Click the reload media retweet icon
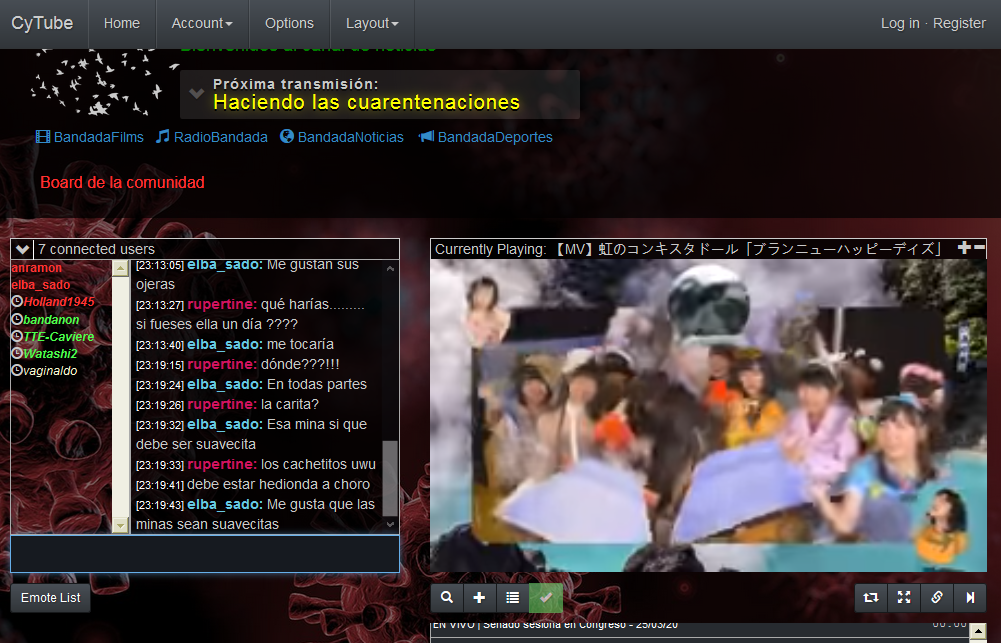Image resolution: width=1001 pixels, height=643 pixels. pos(871,598)
